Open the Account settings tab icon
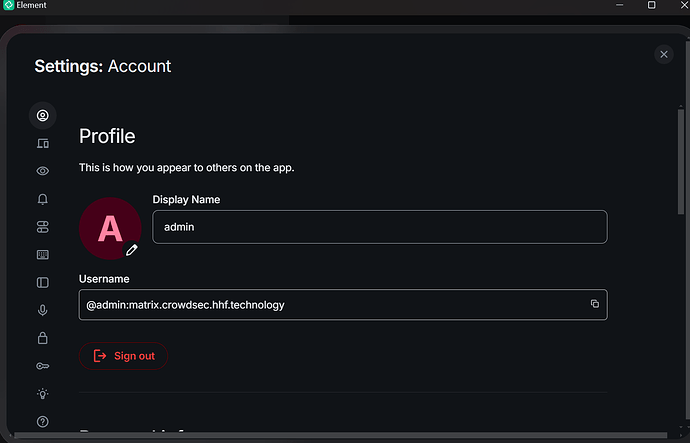The width and height of the screenshot is (690, 443). tap(43, 116)
